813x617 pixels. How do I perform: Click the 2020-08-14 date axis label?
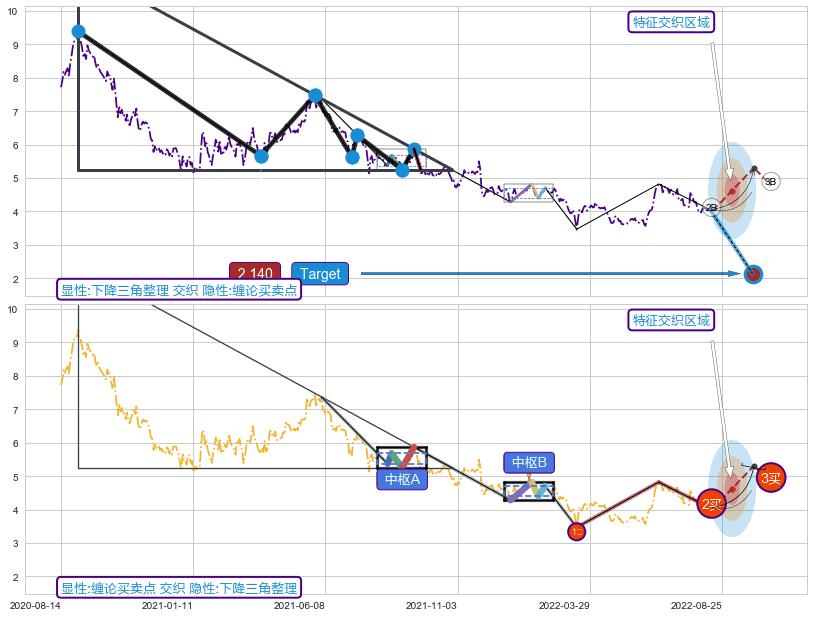(35, 605)
